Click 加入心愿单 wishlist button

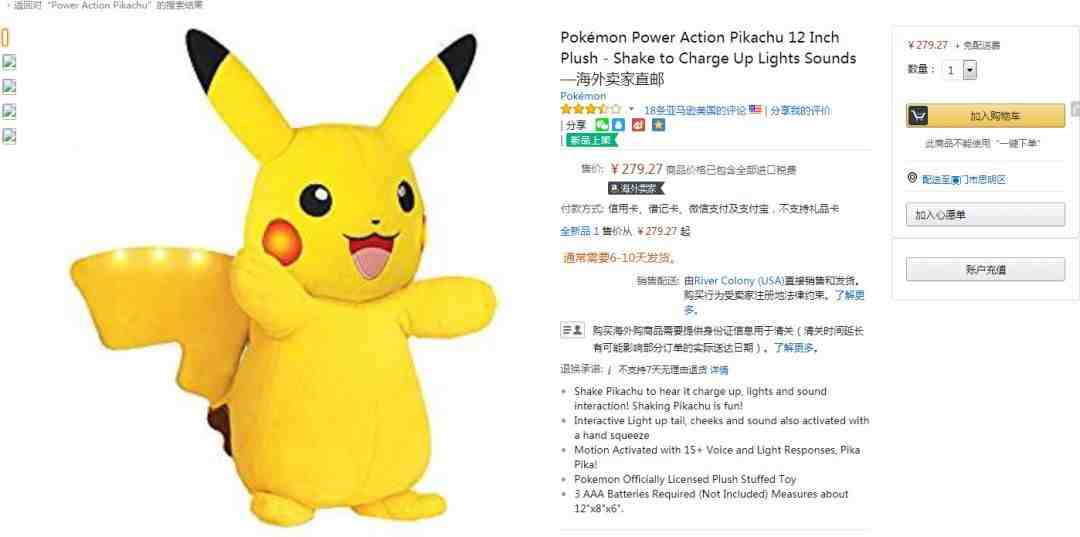986,215
